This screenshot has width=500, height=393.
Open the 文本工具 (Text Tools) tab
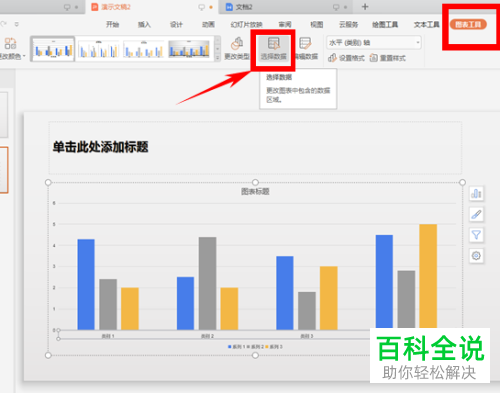(x=427, y=24)
